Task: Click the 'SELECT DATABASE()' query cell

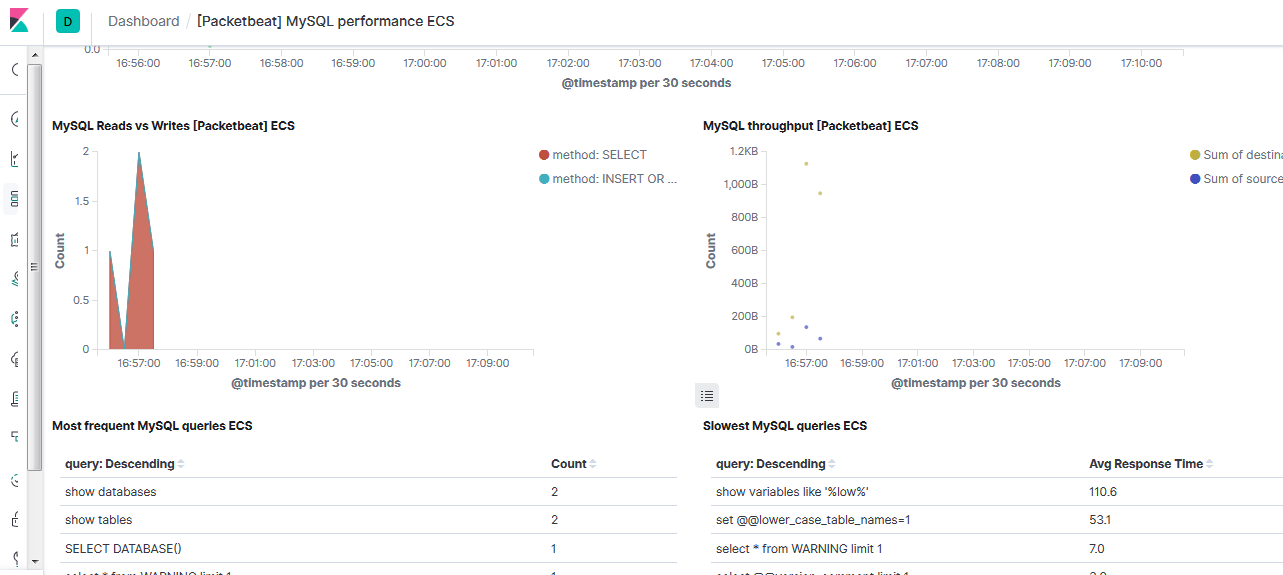Action: 123,548
